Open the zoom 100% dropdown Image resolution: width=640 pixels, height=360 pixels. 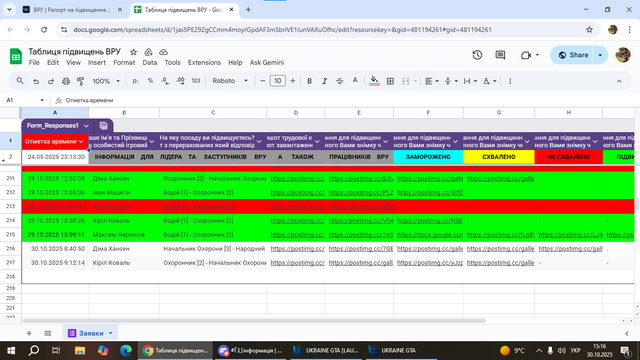(106, 81)
